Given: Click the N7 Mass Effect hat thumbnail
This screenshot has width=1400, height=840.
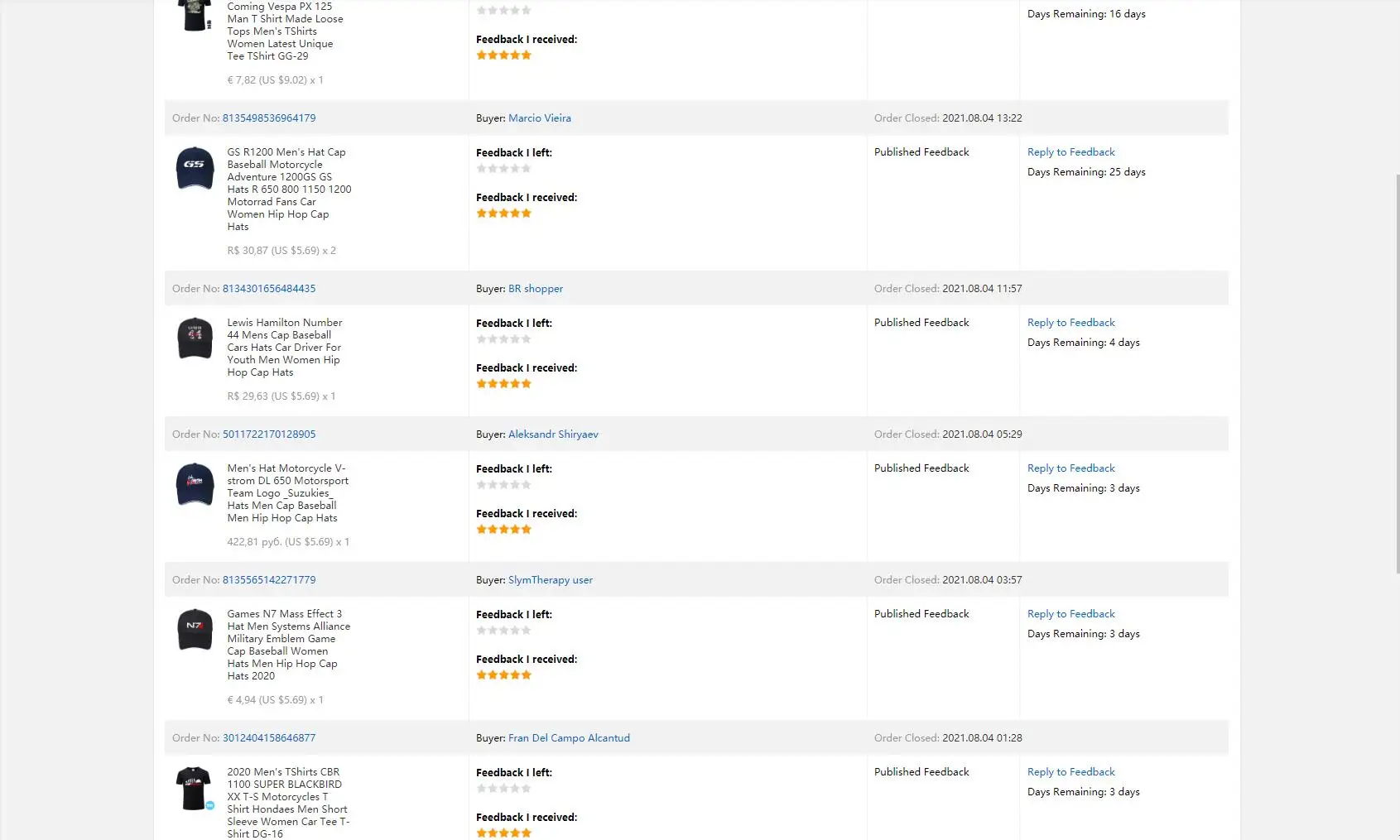Looking at the screenshot, I should 195,630.
